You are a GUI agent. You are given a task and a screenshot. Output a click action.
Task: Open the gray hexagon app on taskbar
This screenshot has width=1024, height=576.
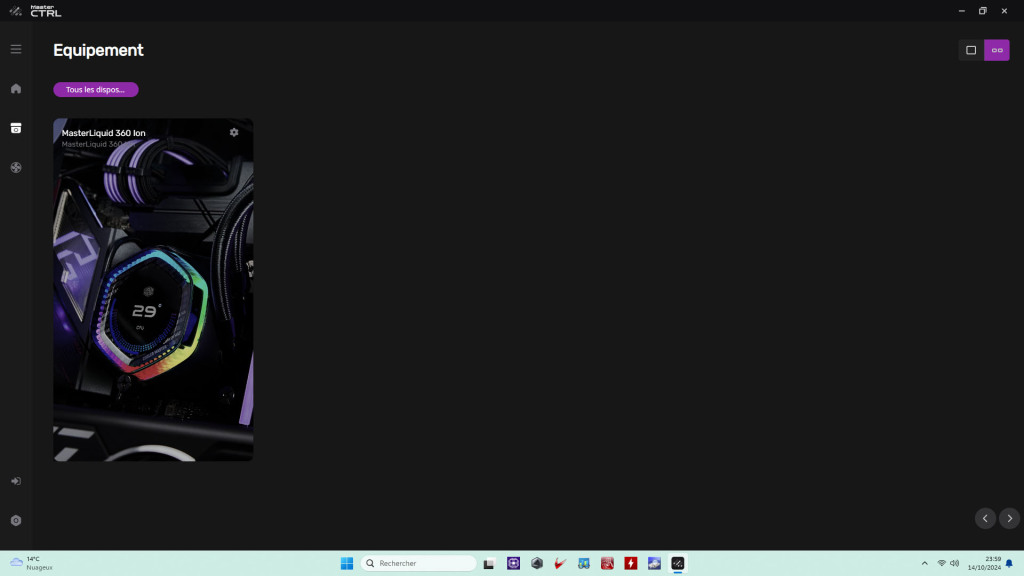537,564
